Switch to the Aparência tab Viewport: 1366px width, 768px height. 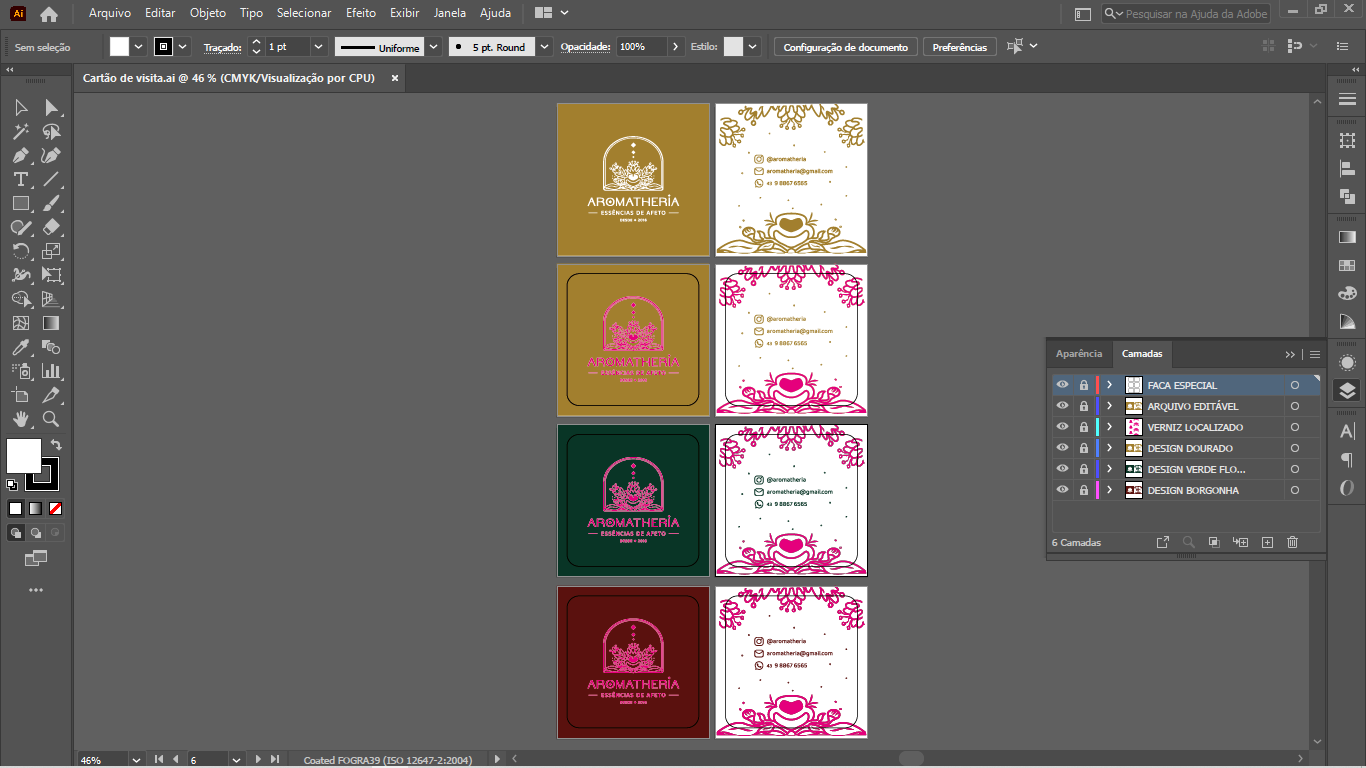point(1079,354)
